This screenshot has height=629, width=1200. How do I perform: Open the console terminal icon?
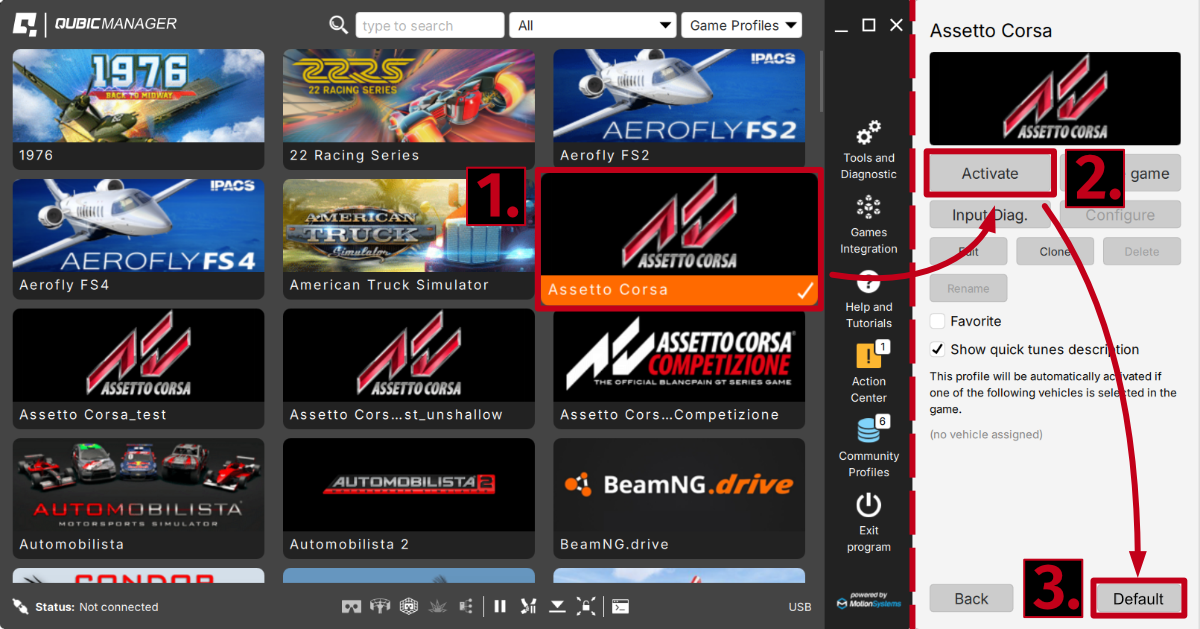tap(620, 606)
